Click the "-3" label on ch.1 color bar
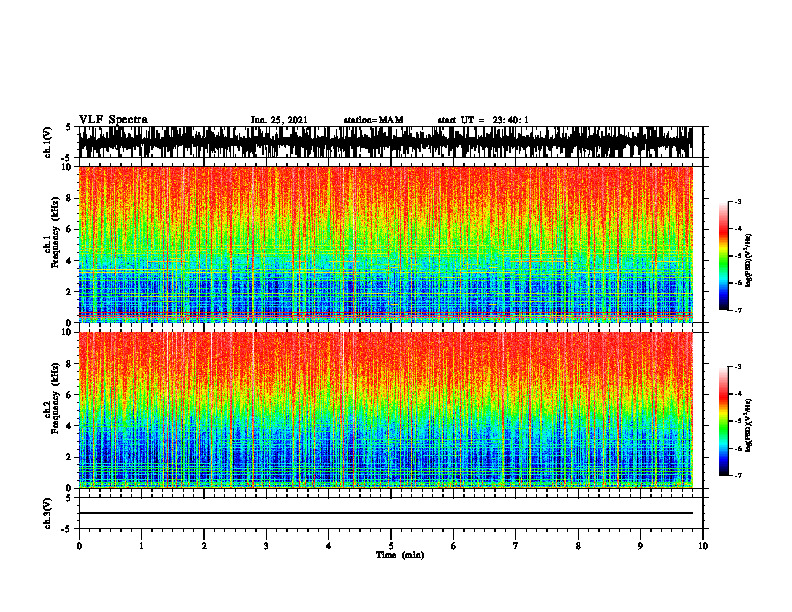The height and width of the screenshot is (612, 792). click(738, 201)
